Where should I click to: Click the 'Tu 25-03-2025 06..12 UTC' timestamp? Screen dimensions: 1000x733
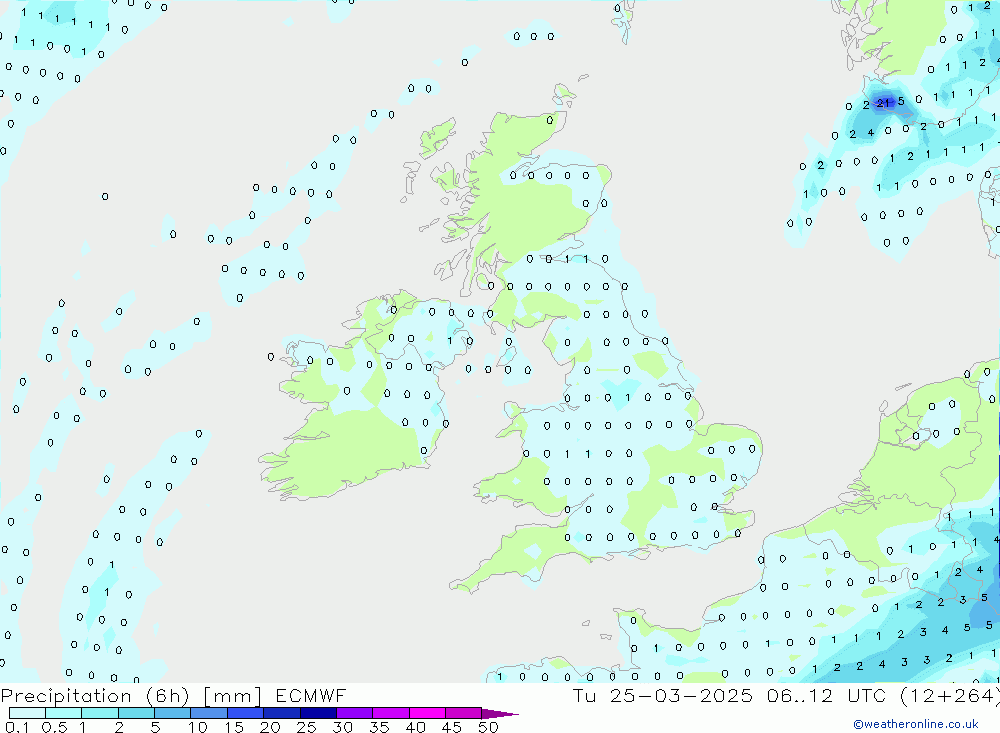(x=732, y=695)
